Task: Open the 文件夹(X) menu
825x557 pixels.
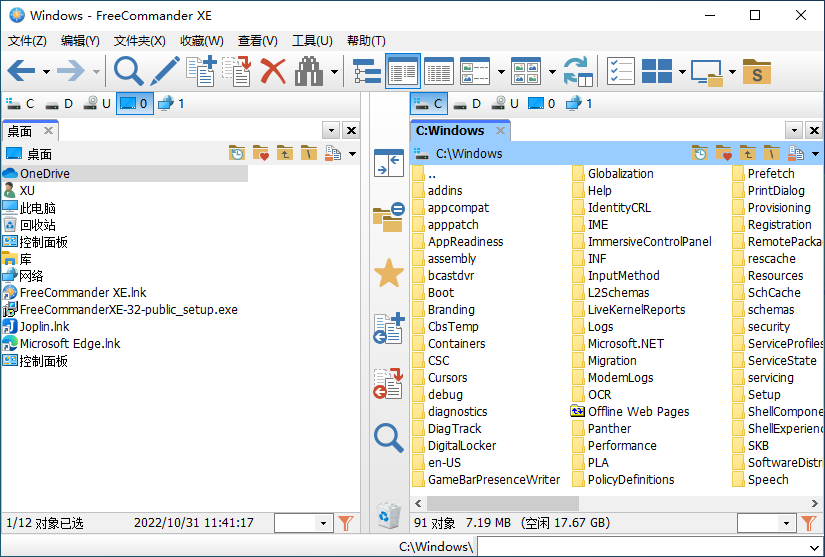Action: [x=139, y=40]
